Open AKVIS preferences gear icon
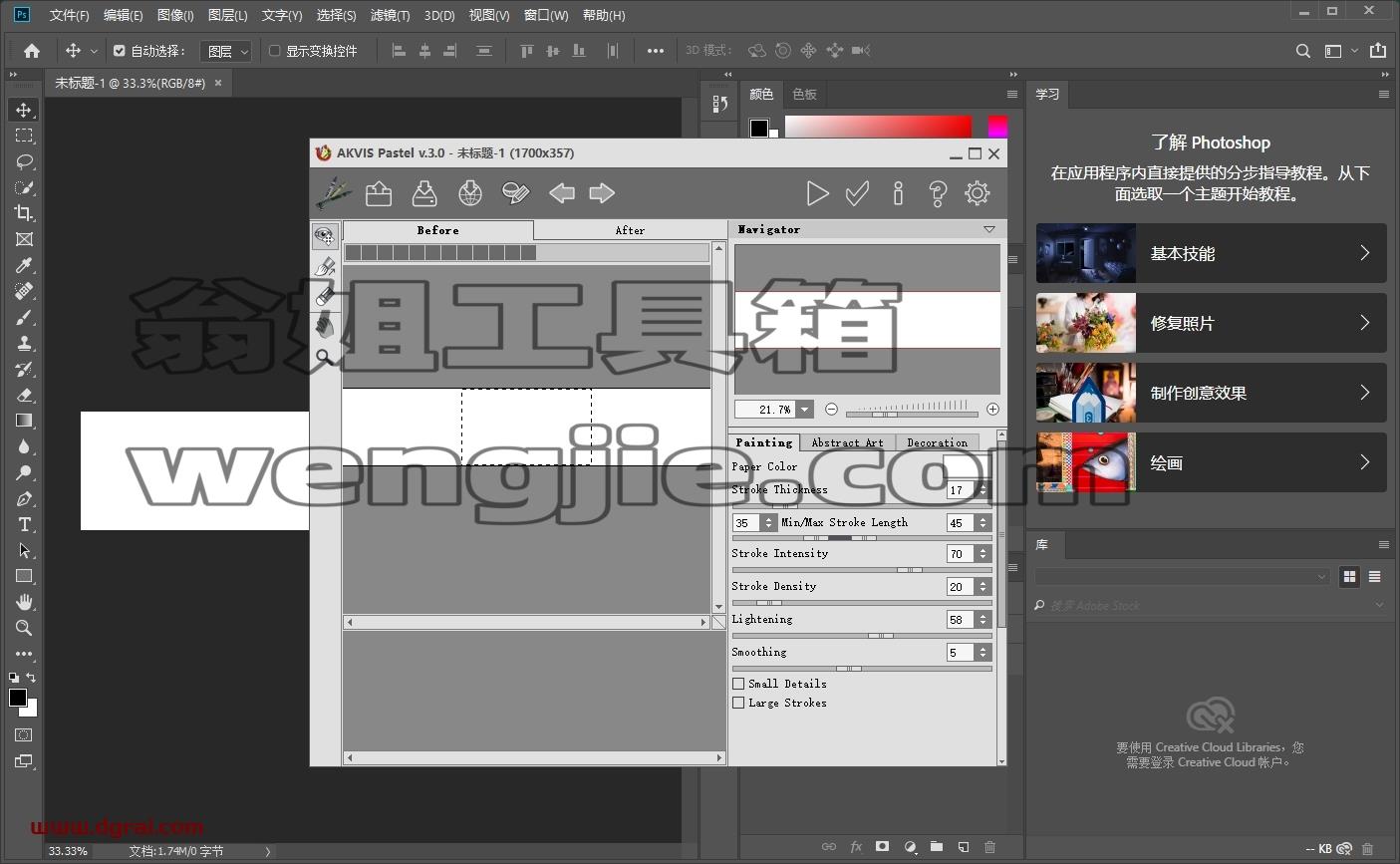Screen dimensions: 1400x864 [x=978, y=193]
